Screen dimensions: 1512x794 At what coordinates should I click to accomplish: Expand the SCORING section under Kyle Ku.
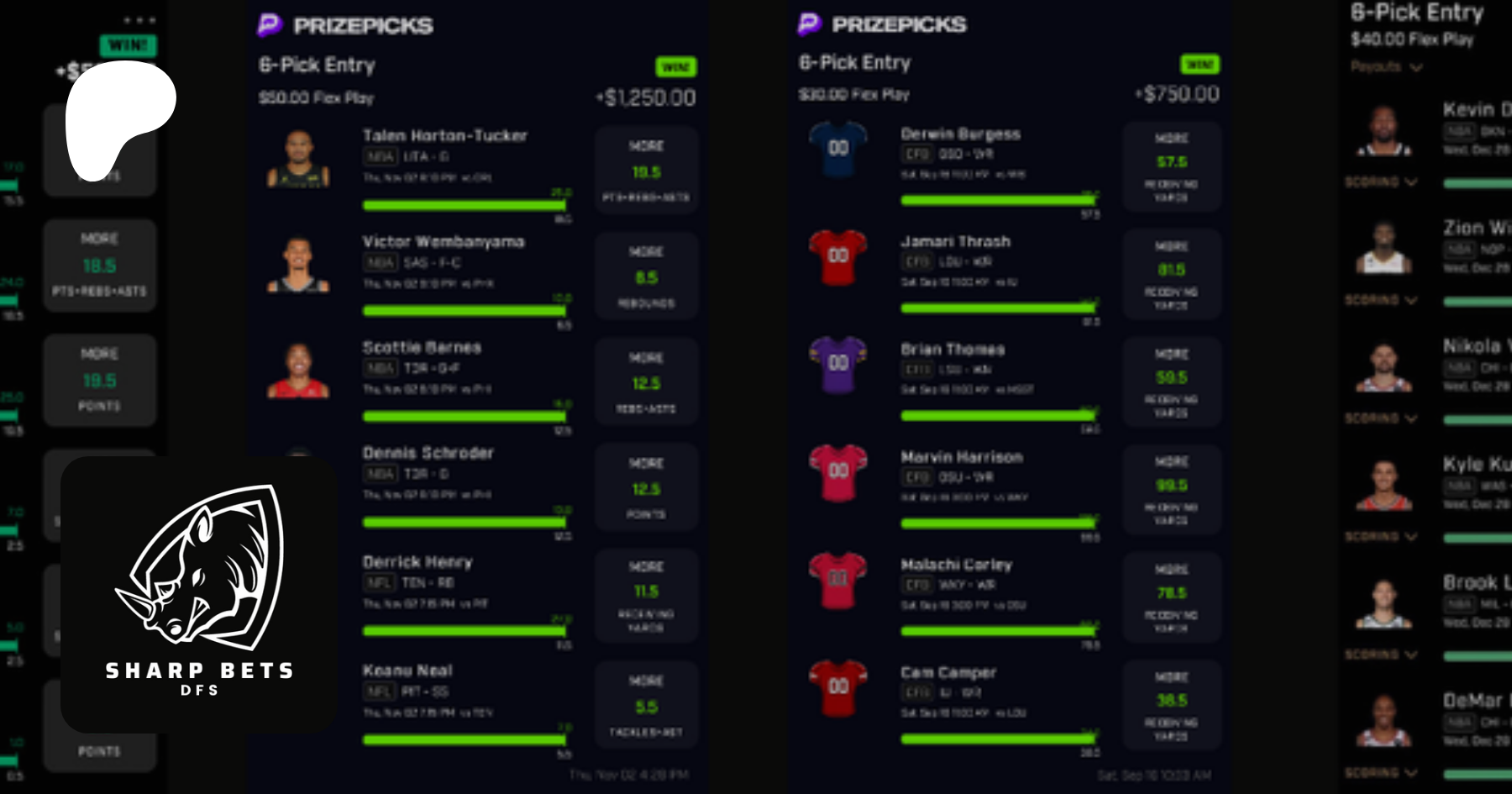(x=1381, y=536)
